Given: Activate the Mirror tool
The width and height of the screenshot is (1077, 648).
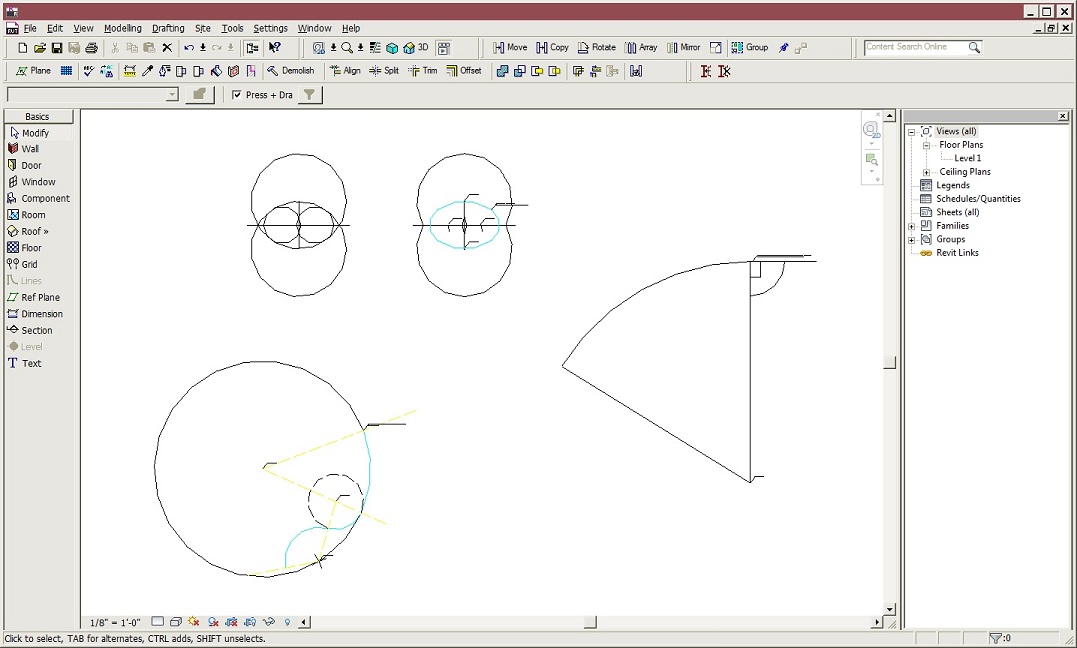Looking at the screenshot, I should tap(683, 47).
